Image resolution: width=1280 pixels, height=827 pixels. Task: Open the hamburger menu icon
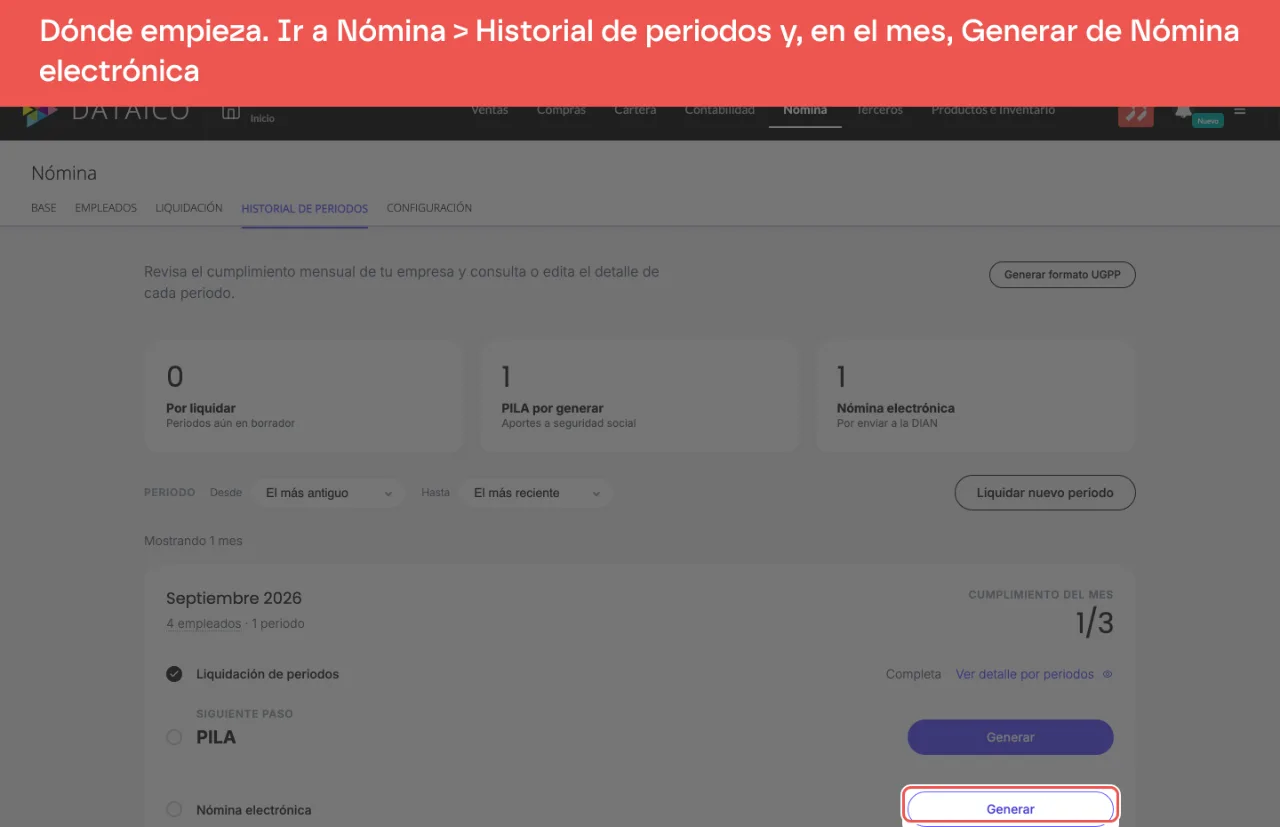pos(1240,111)
